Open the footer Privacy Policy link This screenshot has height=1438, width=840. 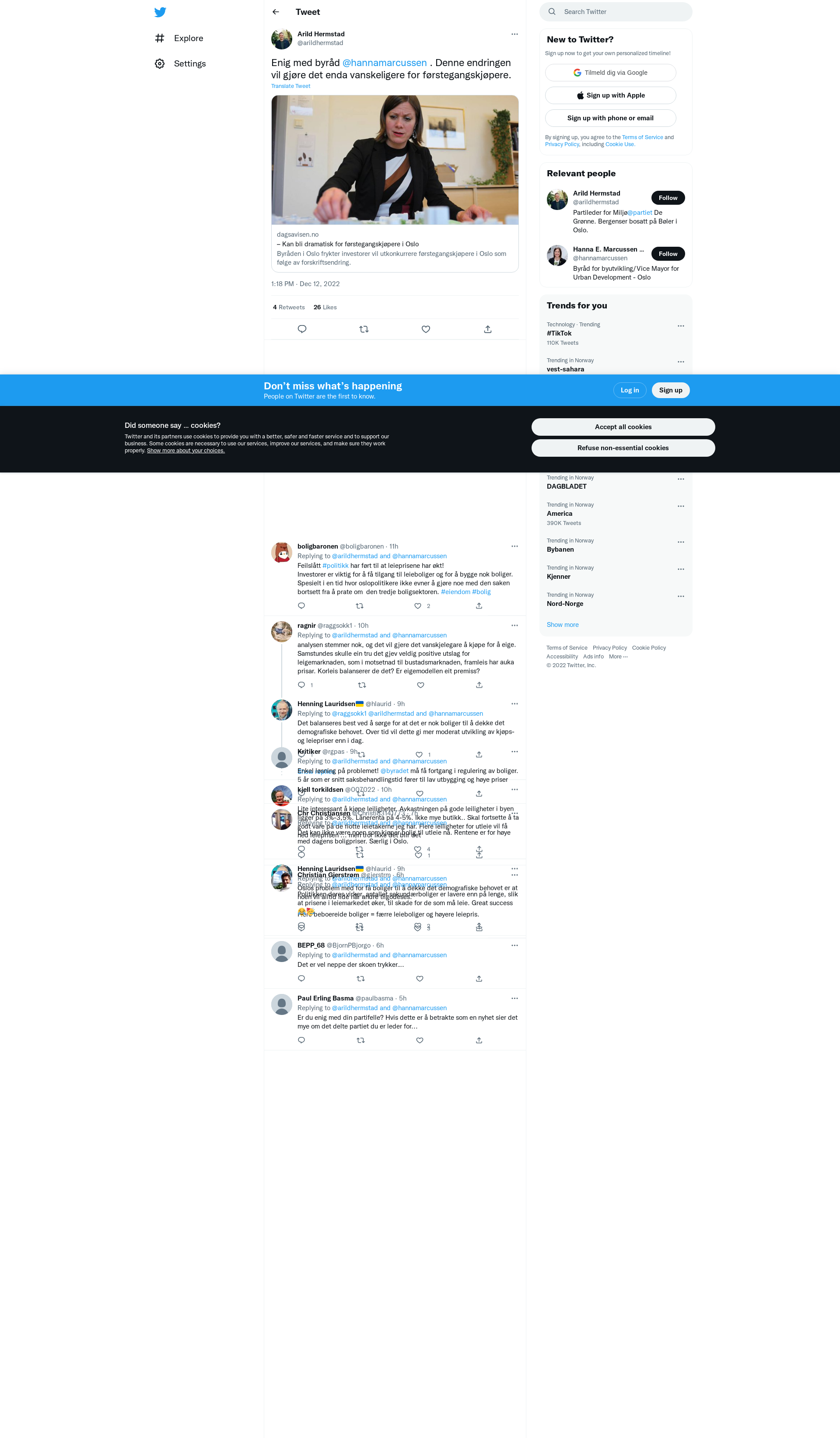coord(609,648)
